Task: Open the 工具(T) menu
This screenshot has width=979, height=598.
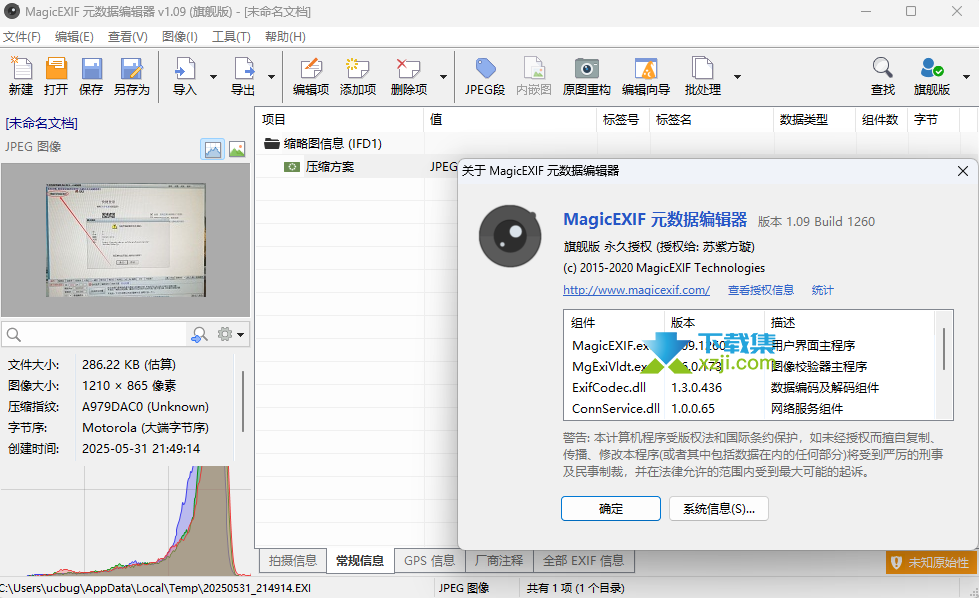Action: (231, 37)
